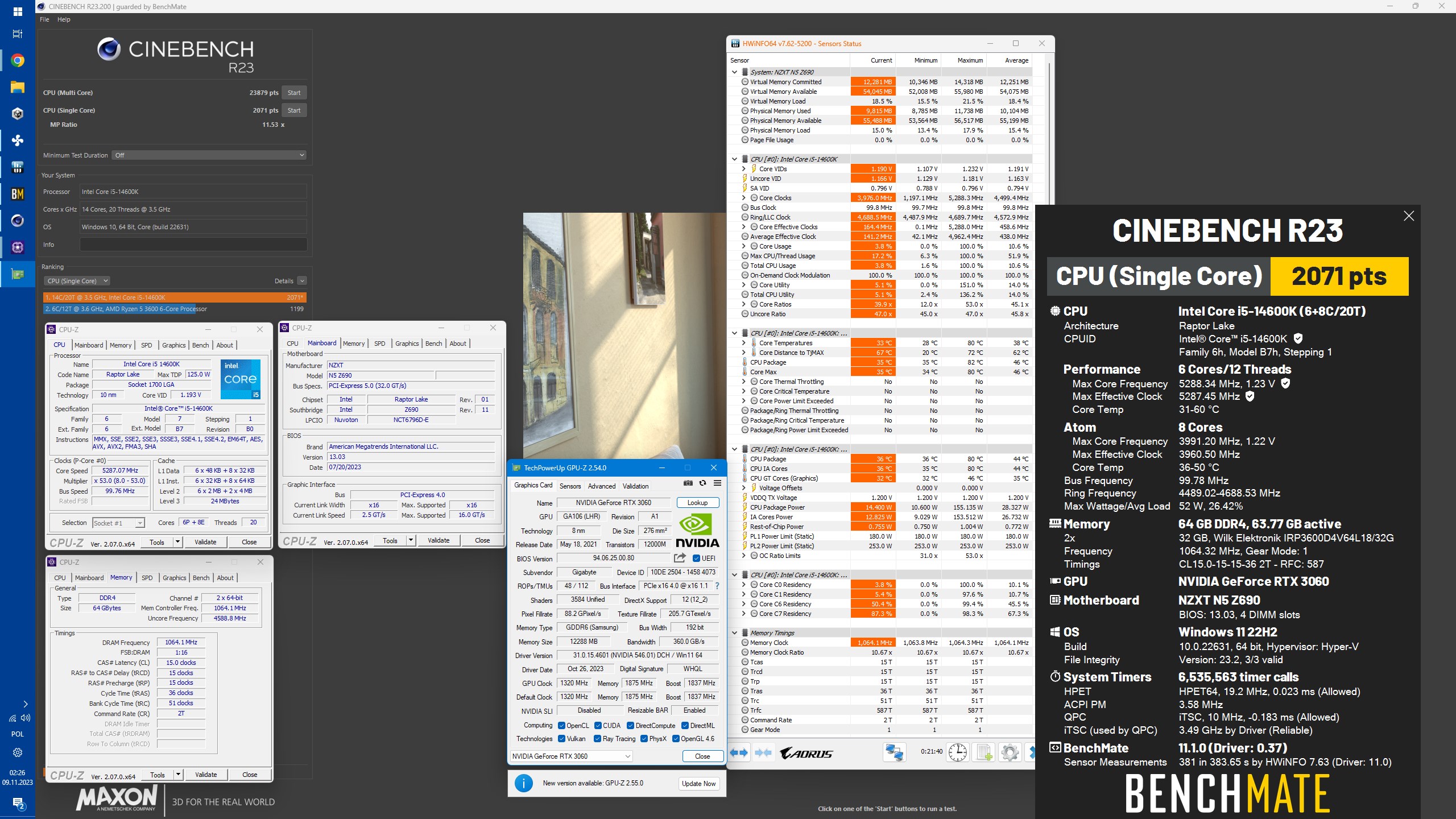The height and width of the screenshot is (819, 1456).
Task: Open the Windows Start menu
Action: 18,11
